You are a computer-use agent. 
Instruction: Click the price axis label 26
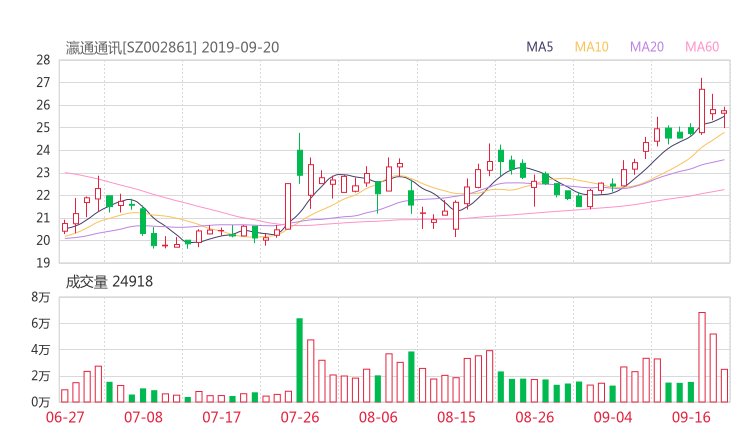(x=43, y=105)
